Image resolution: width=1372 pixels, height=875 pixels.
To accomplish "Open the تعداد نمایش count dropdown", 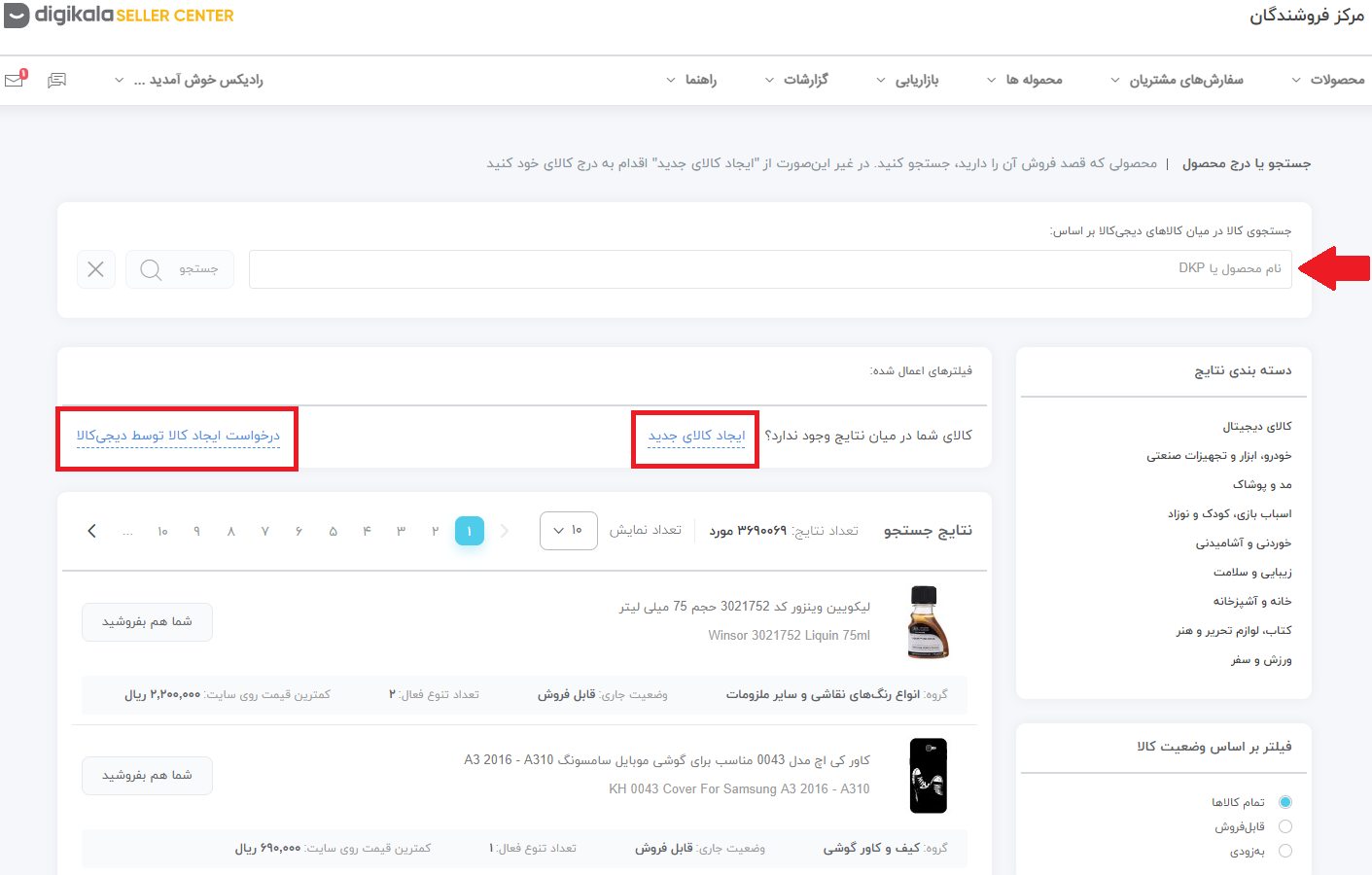I will point(569,531).
